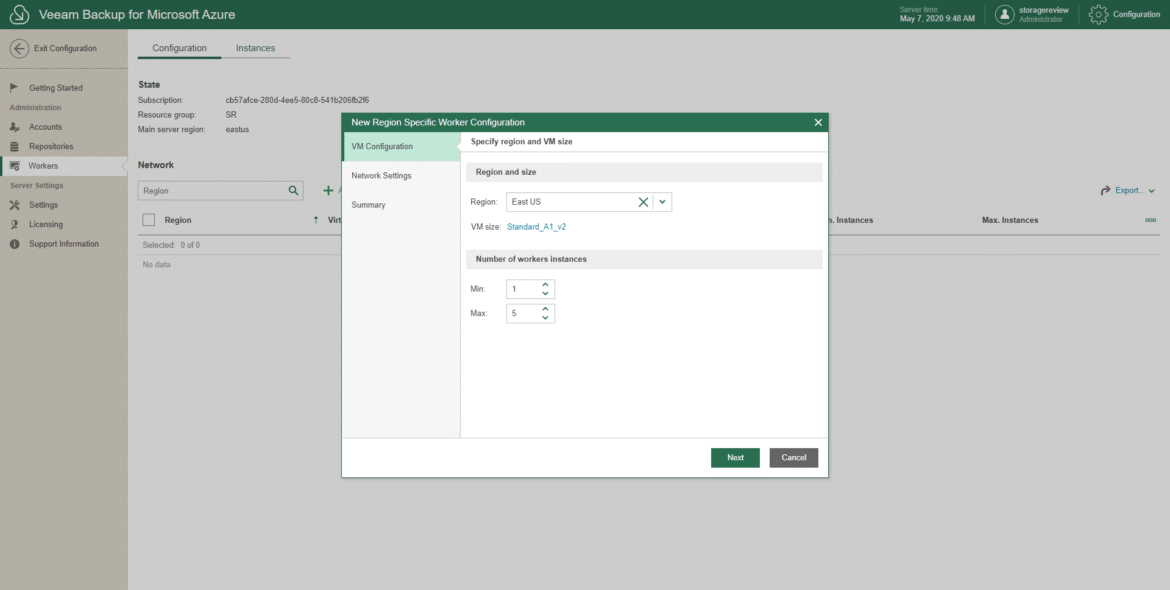Click the Exit Configuration label
This screenshot has width=1170, height=590.
coord(66,48)
